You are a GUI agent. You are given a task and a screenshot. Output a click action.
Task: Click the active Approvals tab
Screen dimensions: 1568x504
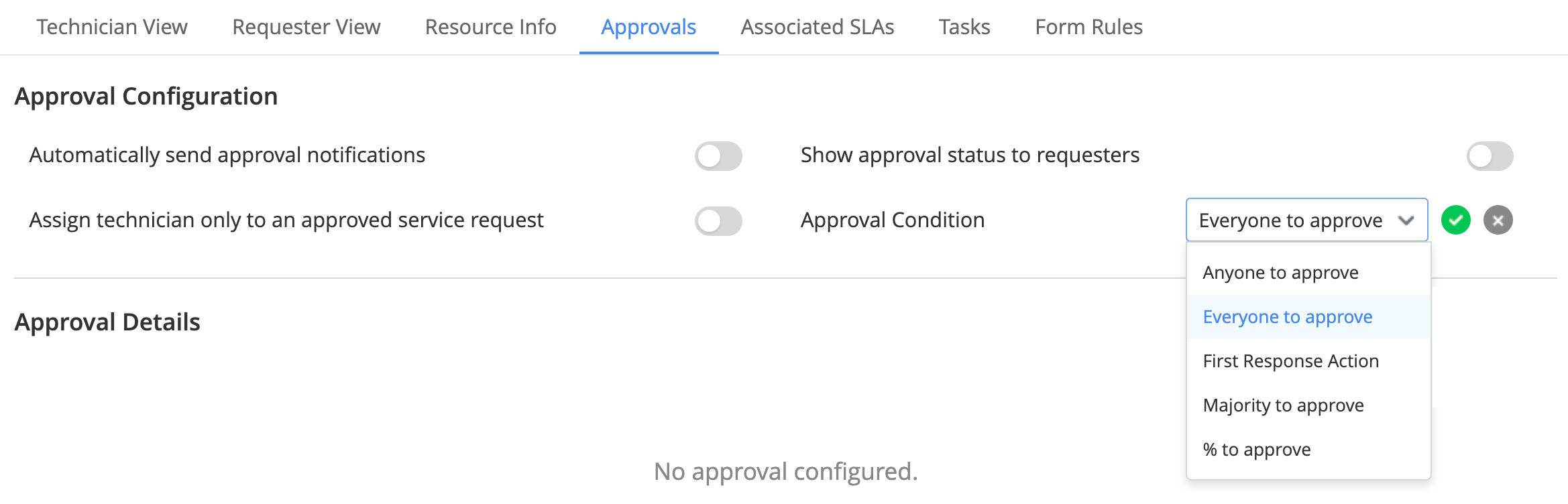(649, 27)
